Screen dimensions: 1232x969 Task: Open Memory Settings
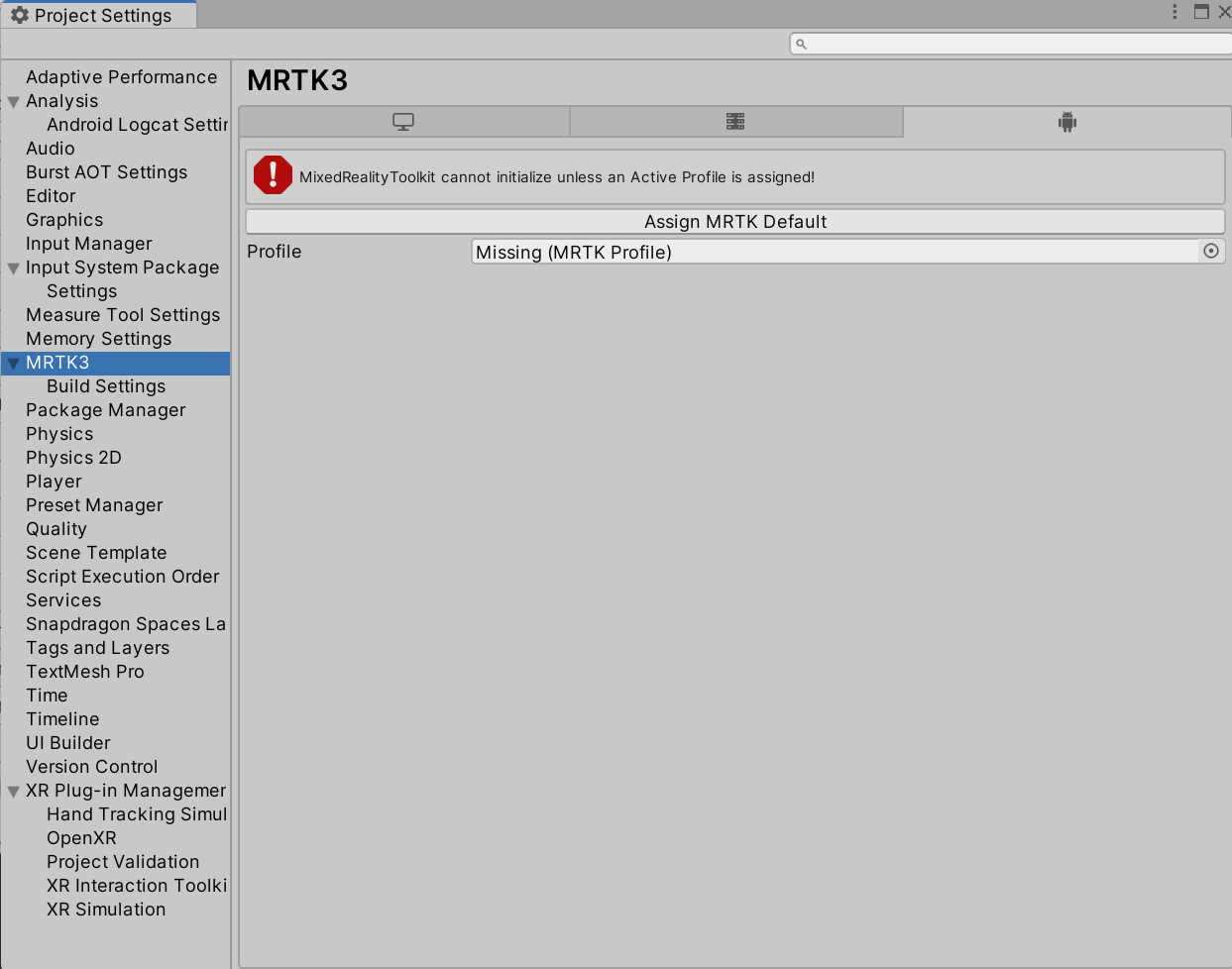[x=98, y=339]
